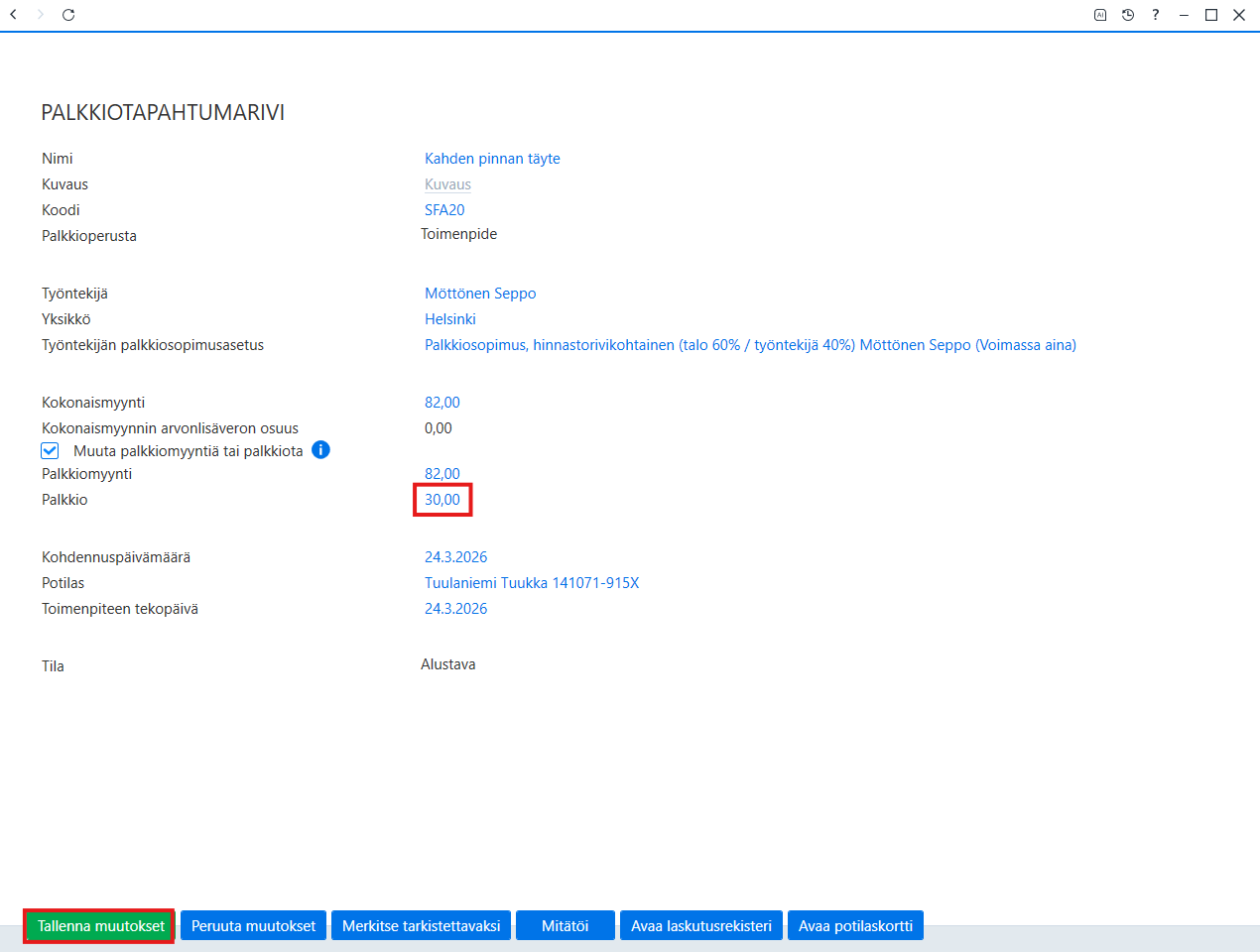The image size is (1260, 952).
Task: Click Tallenna muutokset button
Action: [x=100, y=926]
